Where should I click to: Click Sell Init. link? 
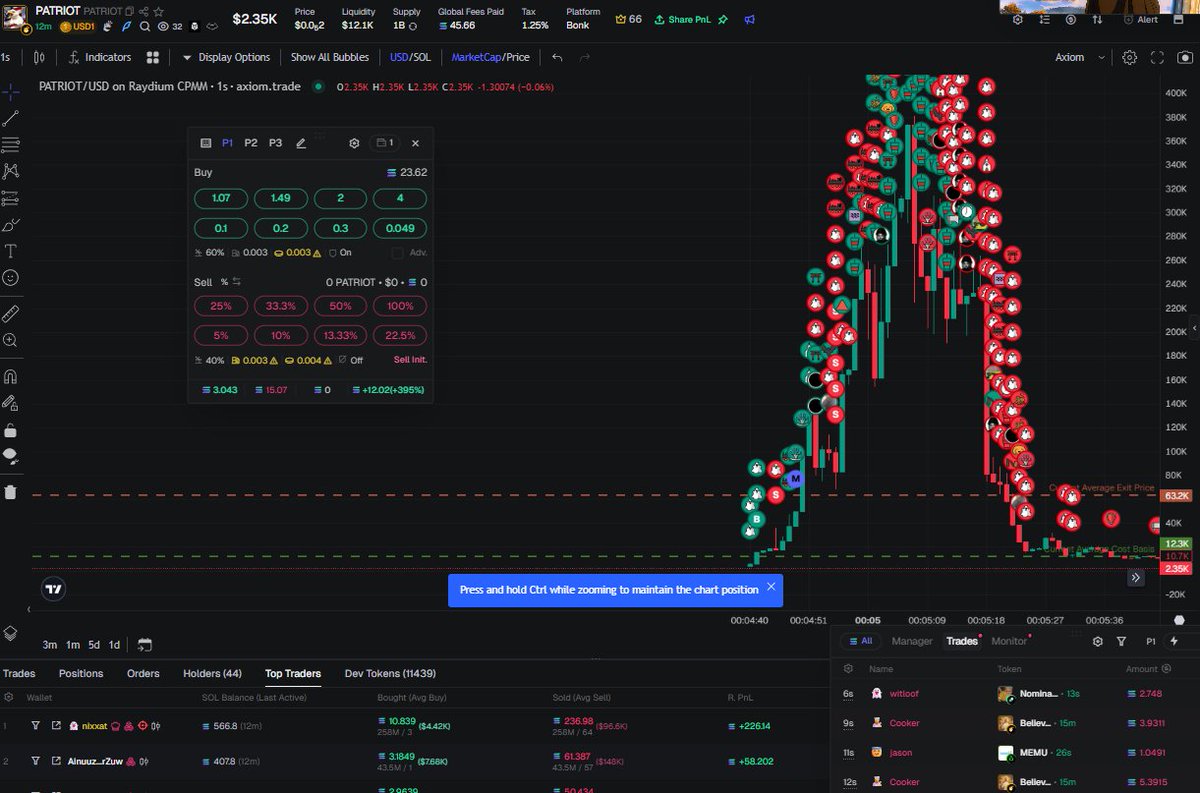pos(410,360)
